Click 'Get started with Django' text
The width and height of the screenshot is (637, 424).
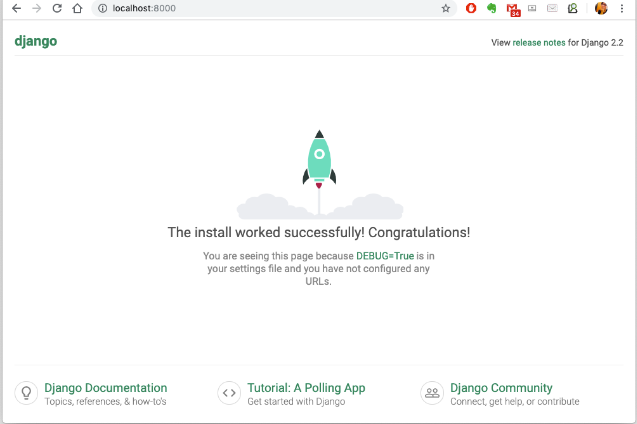[296, 402]
